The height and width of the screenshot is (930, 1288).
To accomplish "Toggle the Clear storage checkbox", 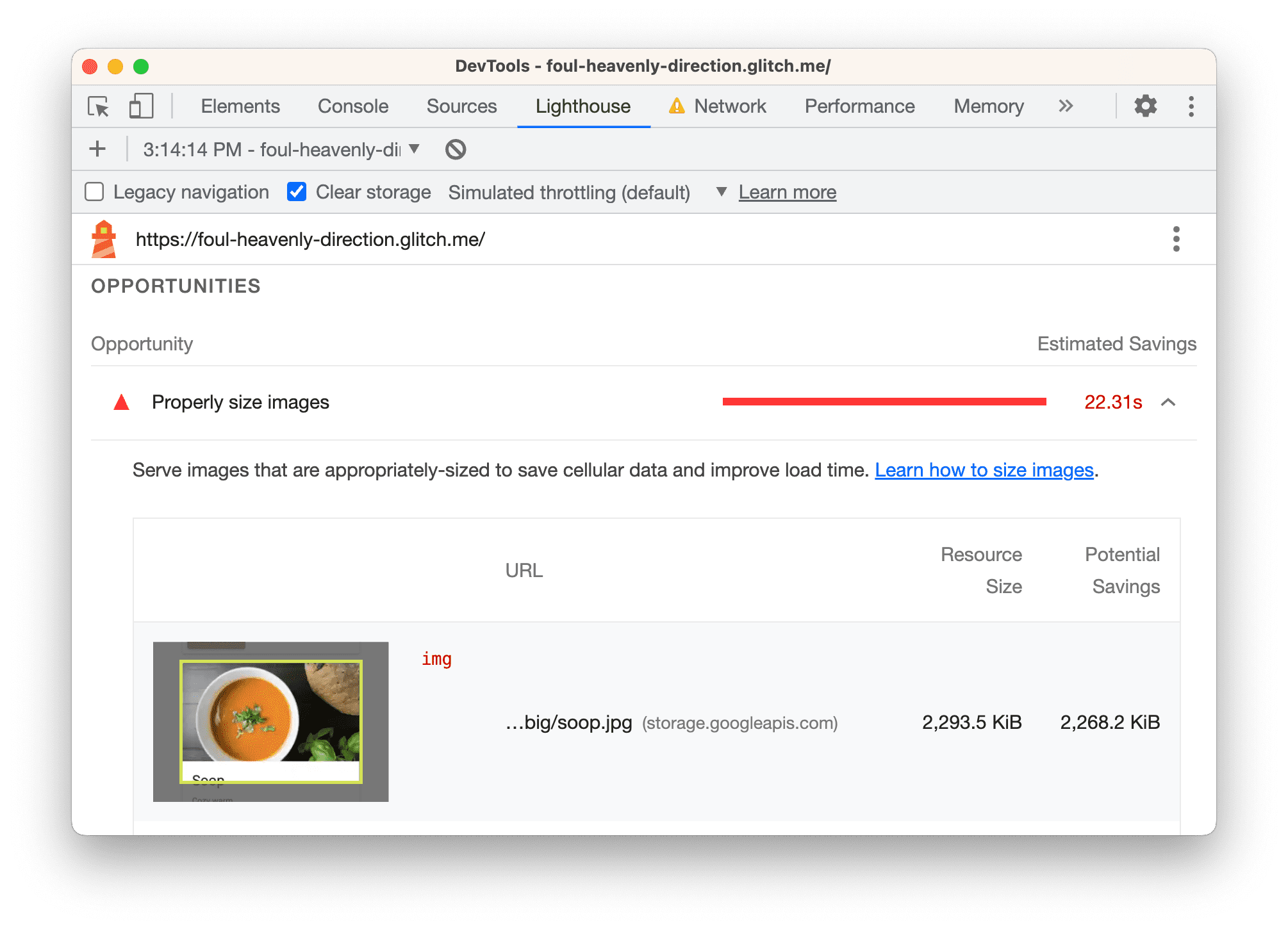I will (x=297, y=192).
